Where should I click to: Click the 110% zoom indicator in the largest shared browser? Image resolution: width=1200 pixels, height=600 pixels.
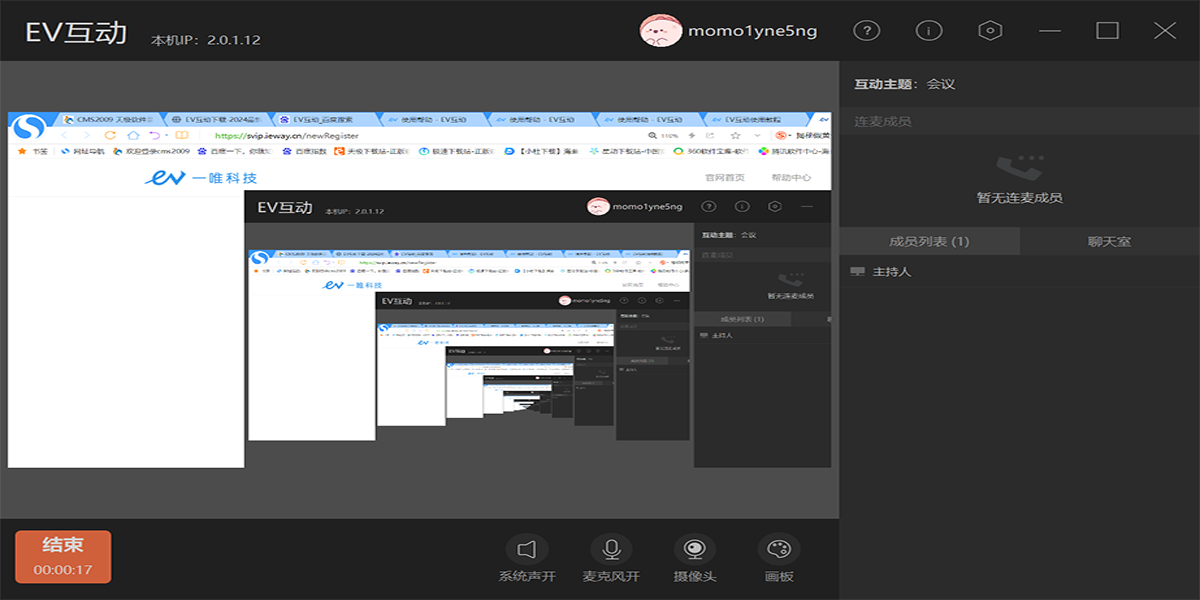pyautogui.click(x=664, y=135)
